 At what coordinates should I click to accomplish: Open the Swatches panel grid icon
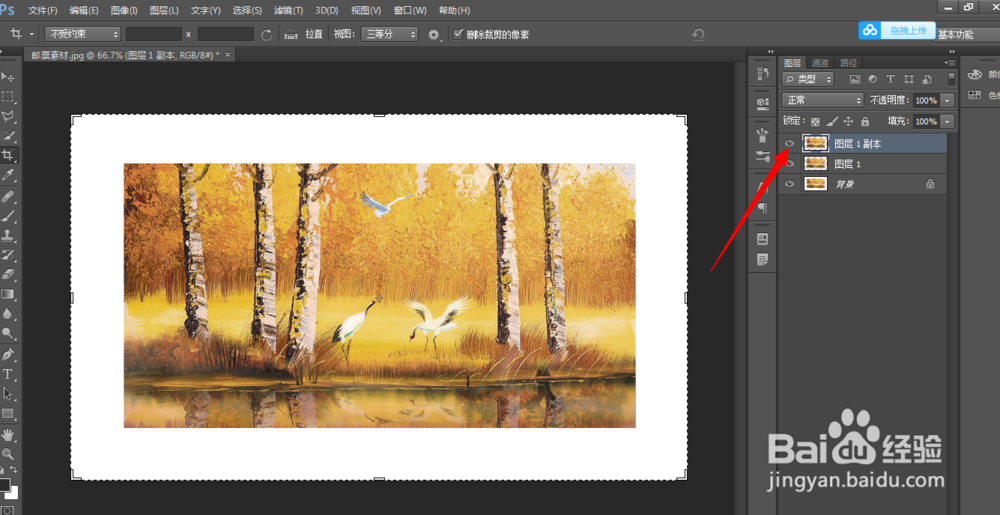pyautogui.click(x=974, y=95)
